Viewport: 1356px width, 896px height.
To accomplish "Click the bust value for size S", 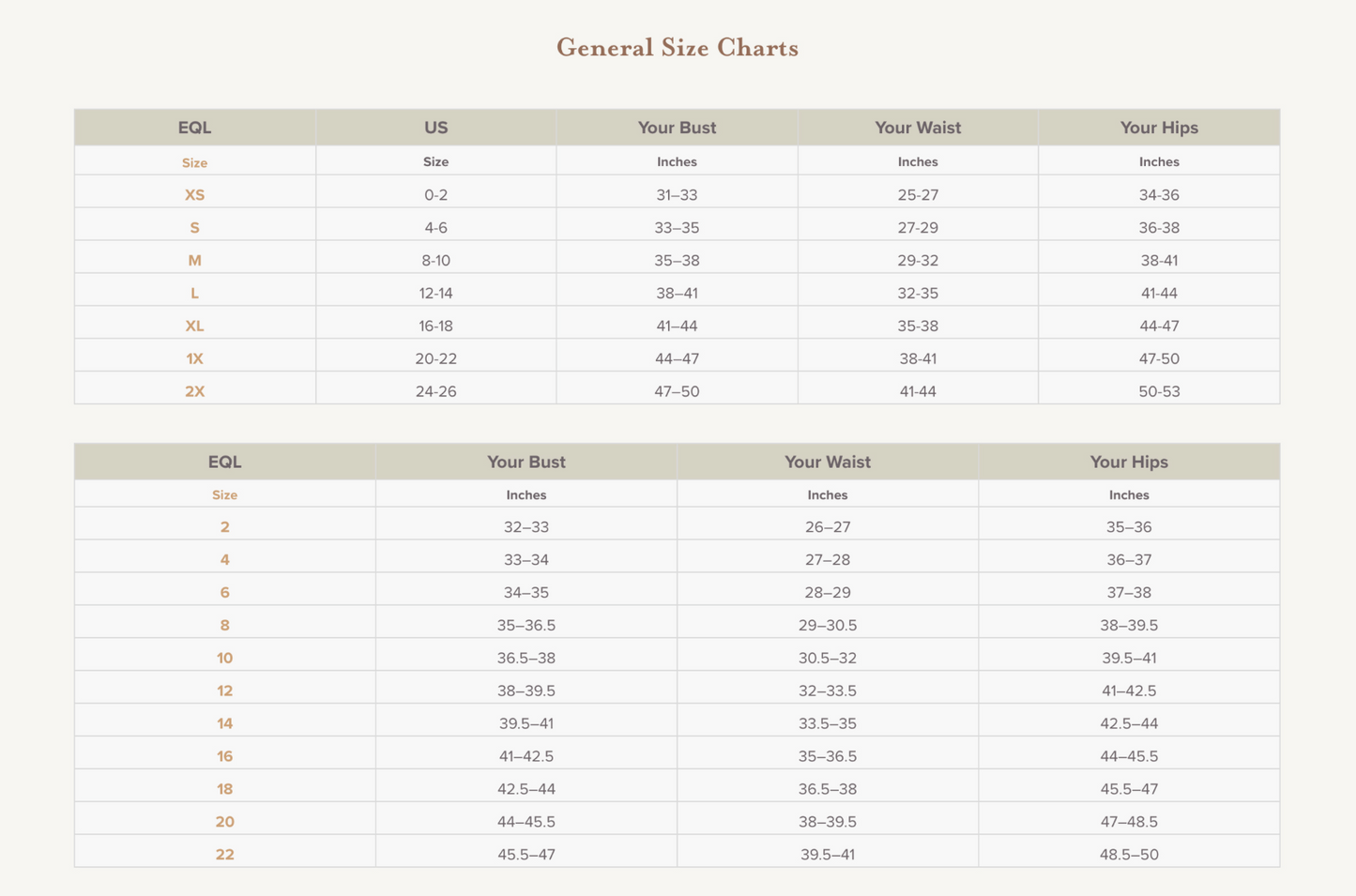I will click(x=677, y=228).
